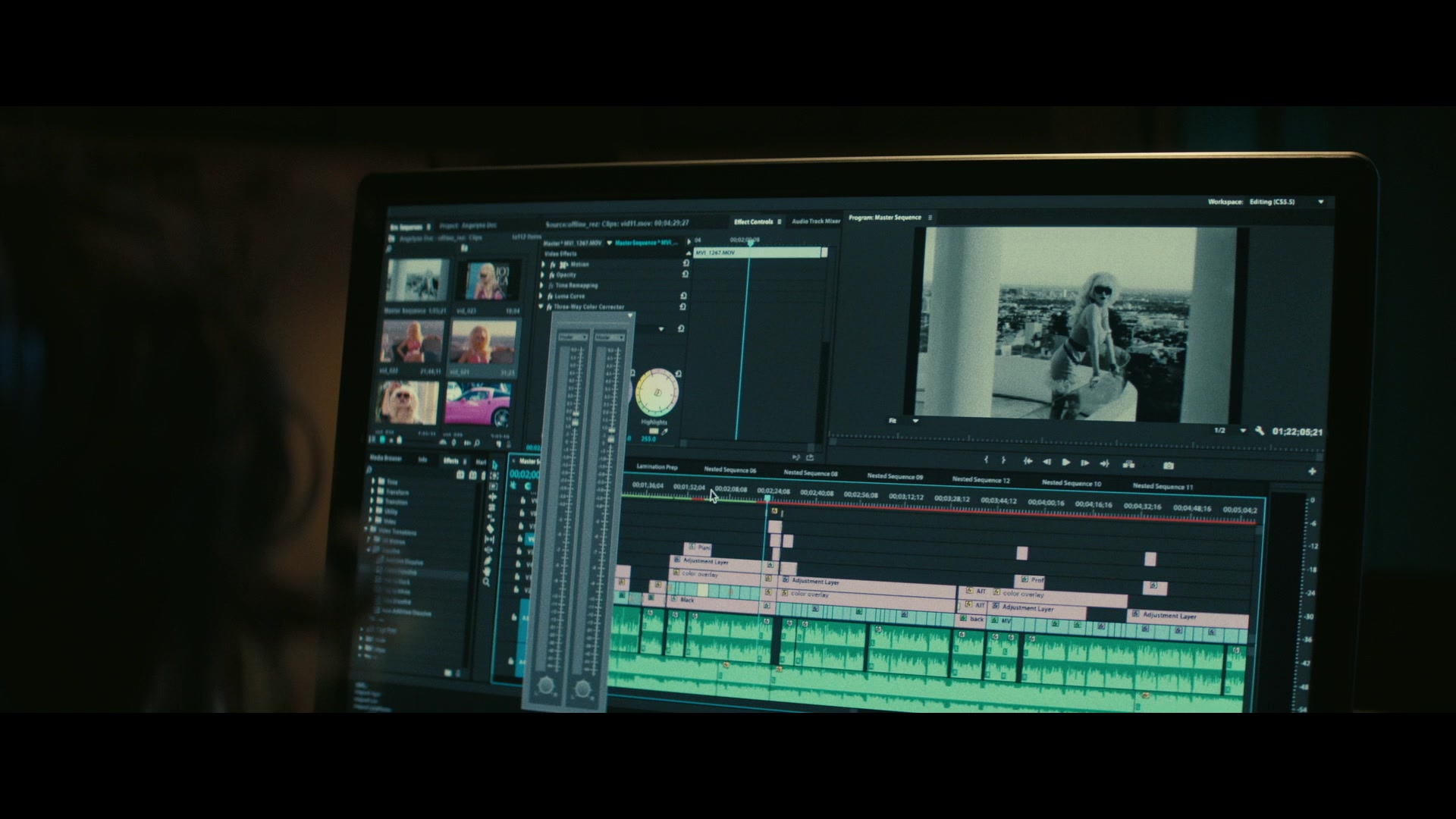Open the Nested Sequence 11 tab

click(x=1163, y=487)
